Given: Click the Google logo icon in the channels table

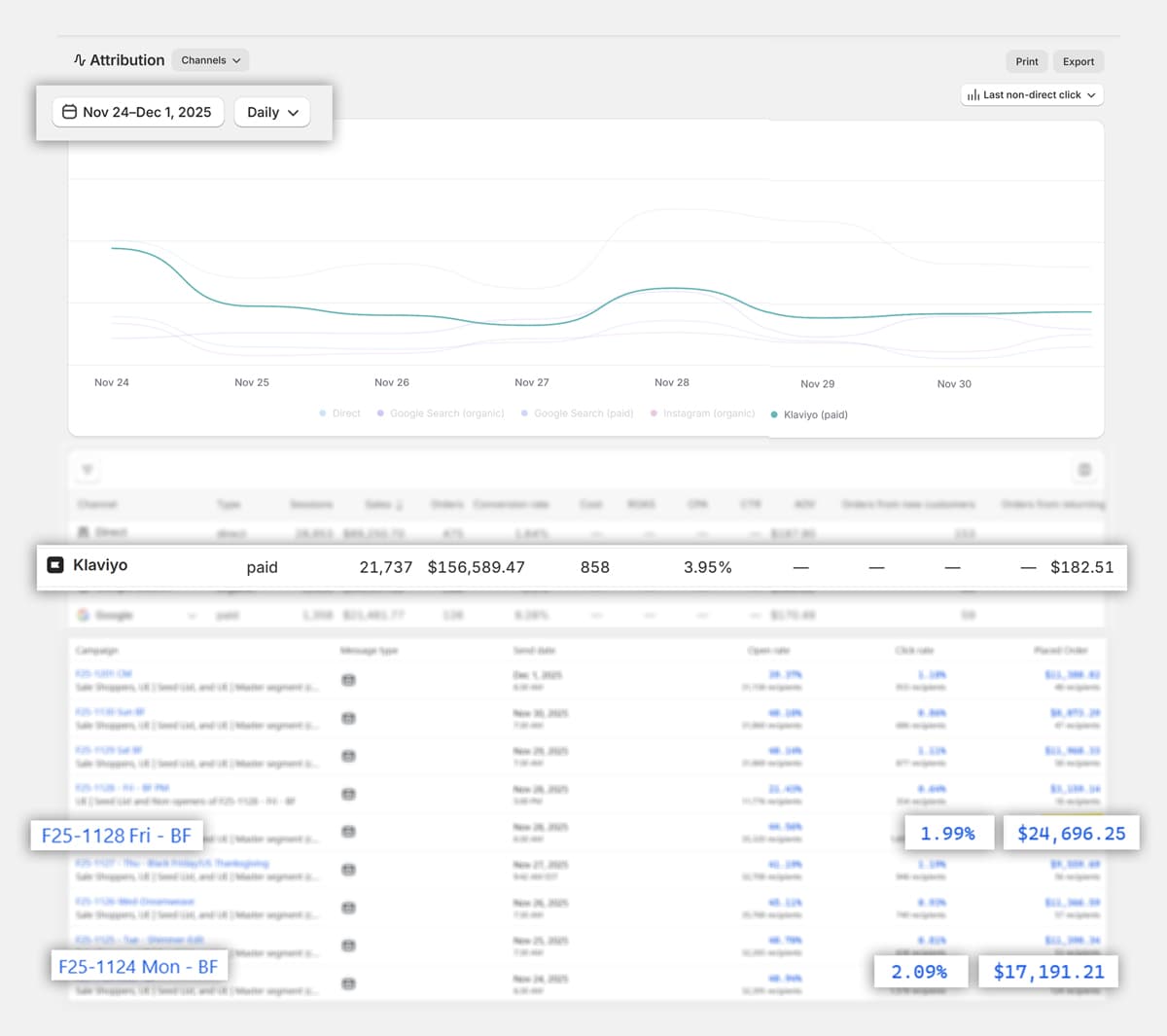Looking at the screenshot, I should coord(84,615).
